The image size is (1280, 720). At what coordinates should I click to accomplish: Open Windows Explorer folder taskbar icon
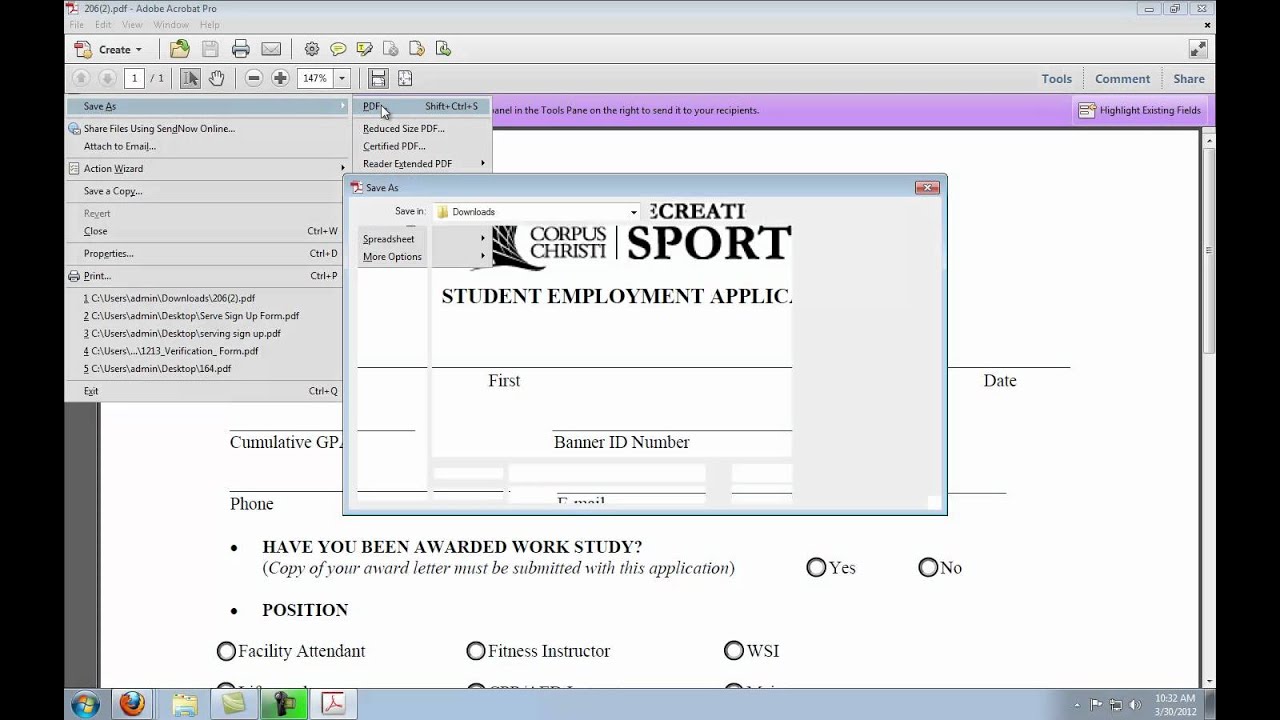[x=185, y=704]
